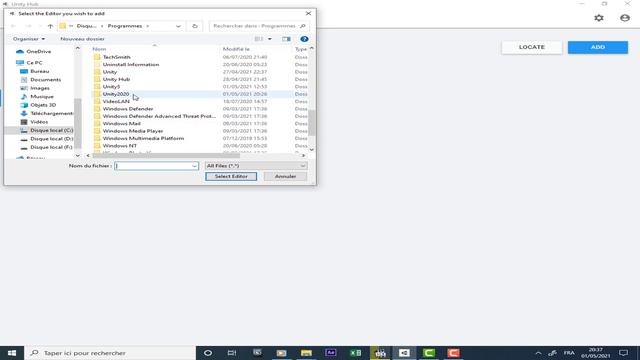Change the view layout icon
This screenshot has width=640, height=360.
coord(259,39)
